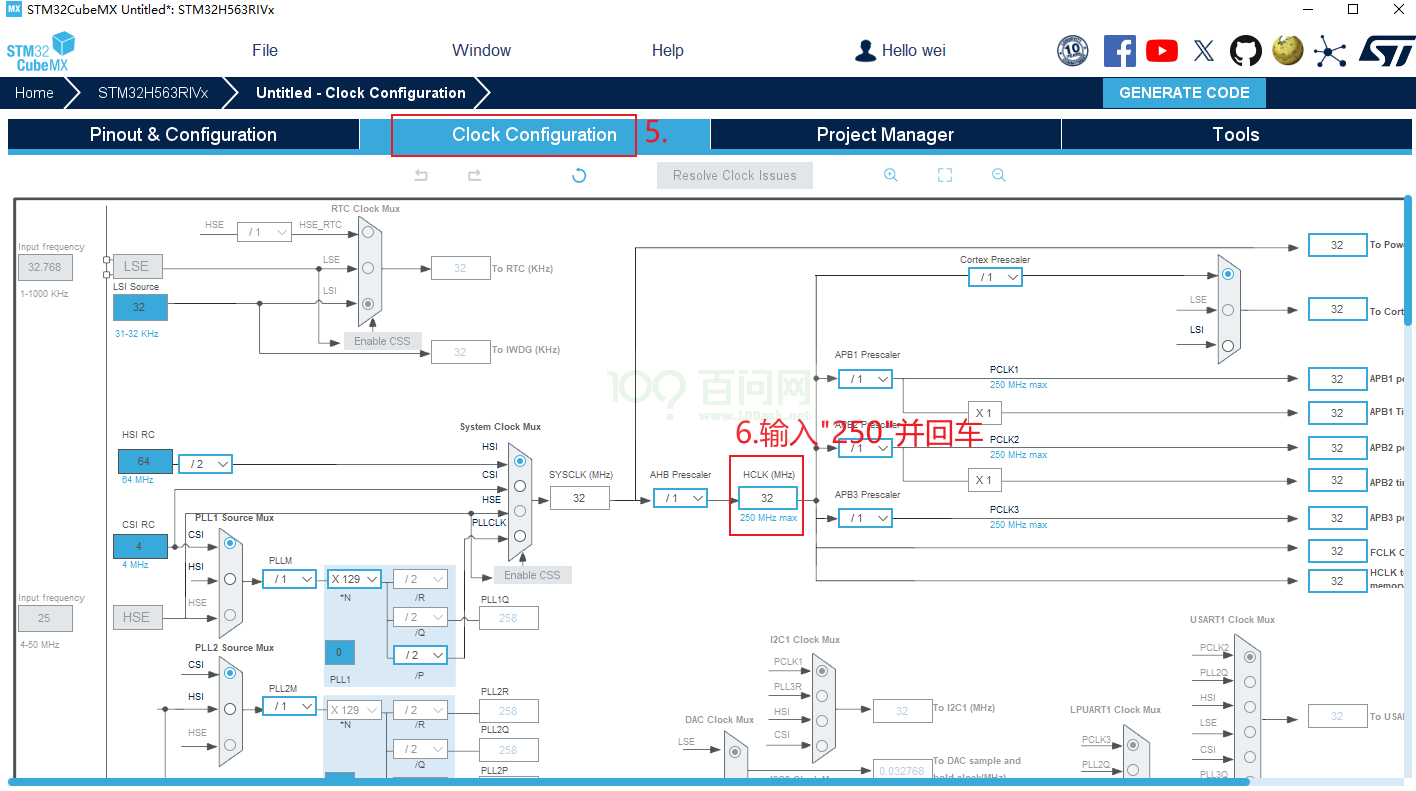Open the Help menu
Screen dimensions: 1416x791
tap(667, 51)
